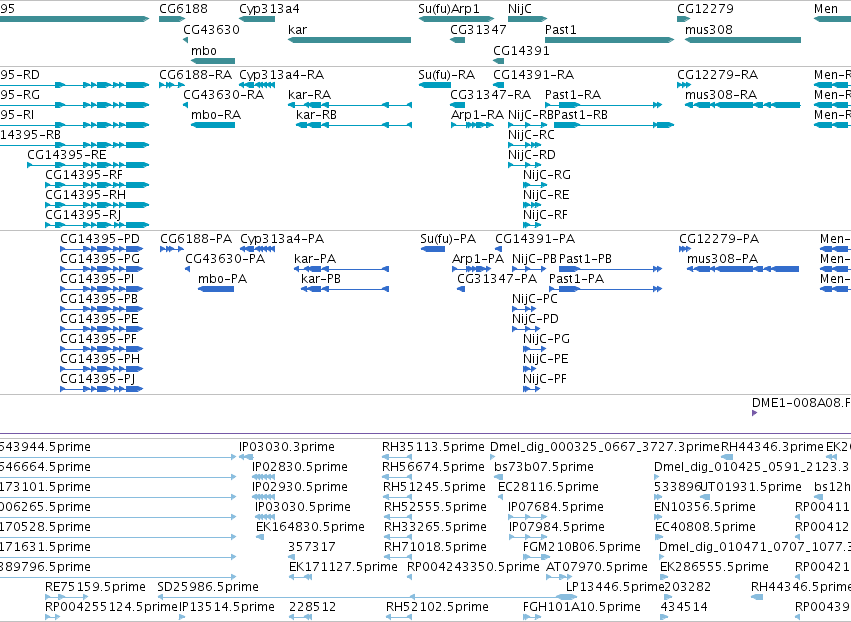Click the Past1 gene label

click(x=561, y=29)
